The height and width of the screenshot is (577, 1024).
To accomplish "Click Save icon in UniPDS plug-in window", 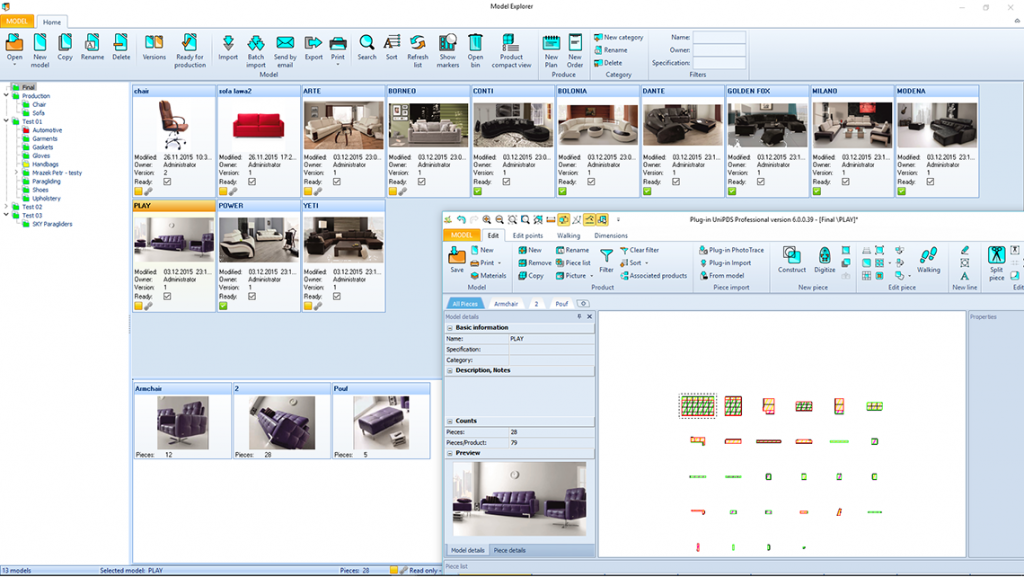I will (457, 257).
